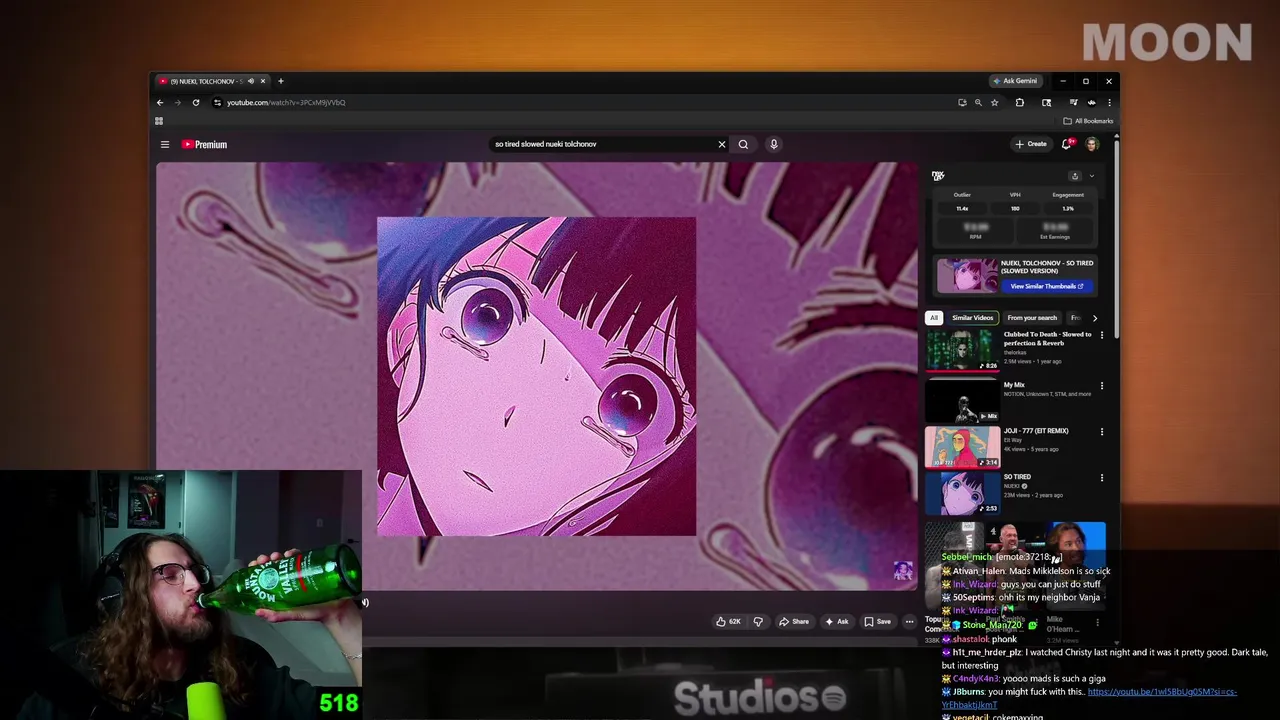Click the Engagement value 1.3%
This screenshot has width=1280, height=720.
pos(1068,209)
